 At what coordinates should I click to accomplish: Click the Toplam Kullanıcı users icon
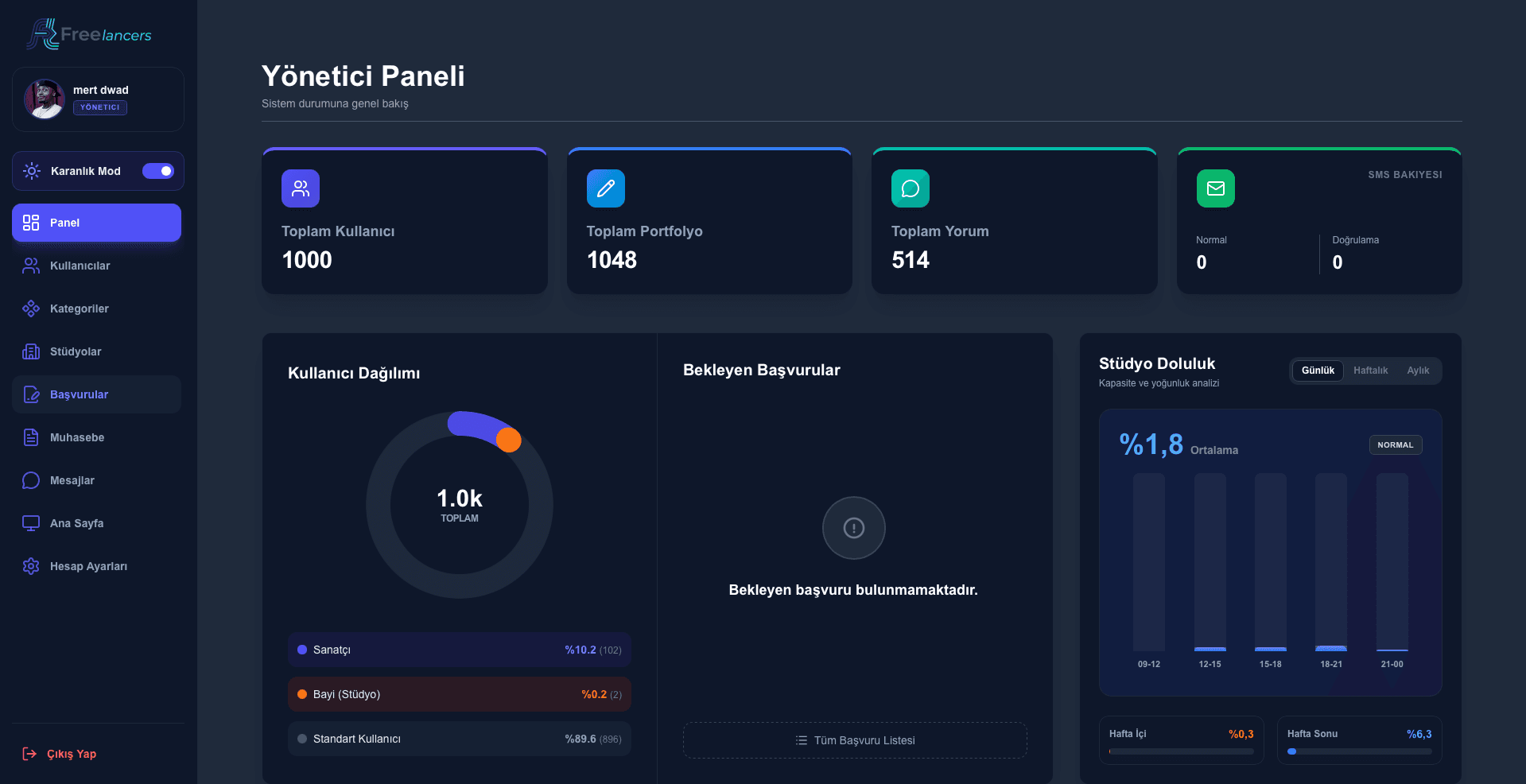(301, 188)
